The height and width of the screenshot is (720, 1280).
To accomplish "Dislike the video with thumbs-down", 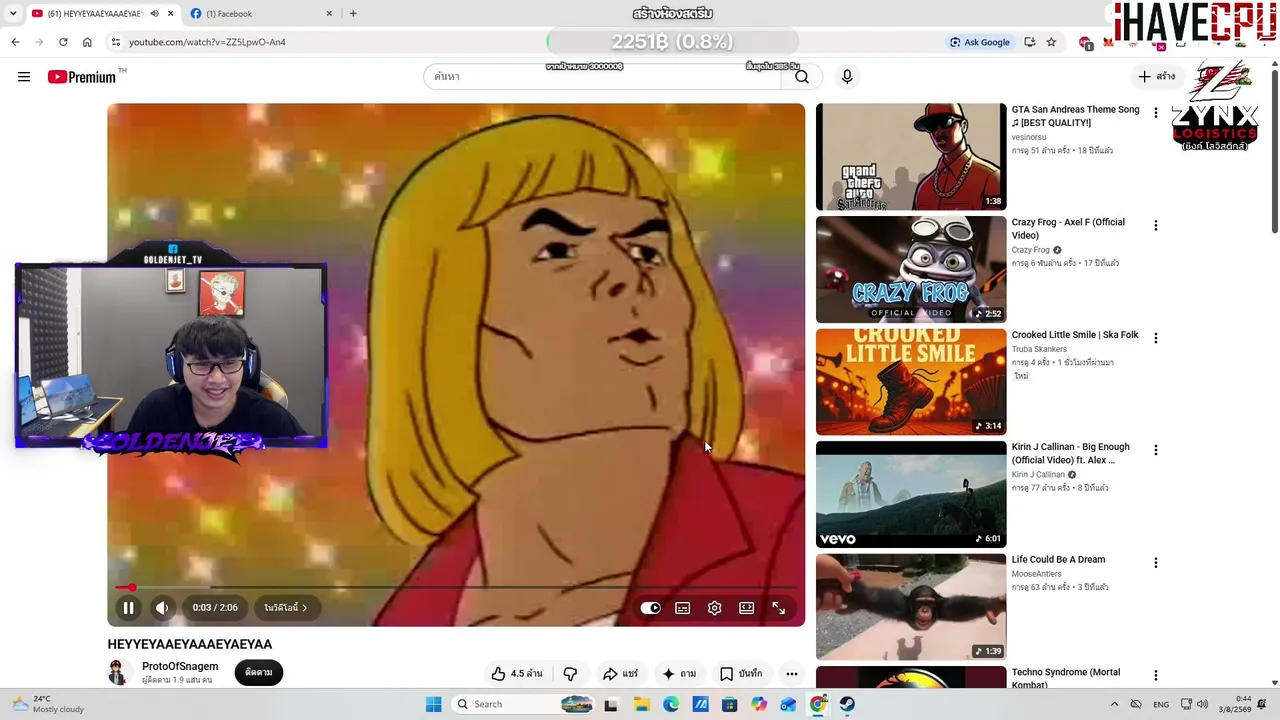I will 570,674.
